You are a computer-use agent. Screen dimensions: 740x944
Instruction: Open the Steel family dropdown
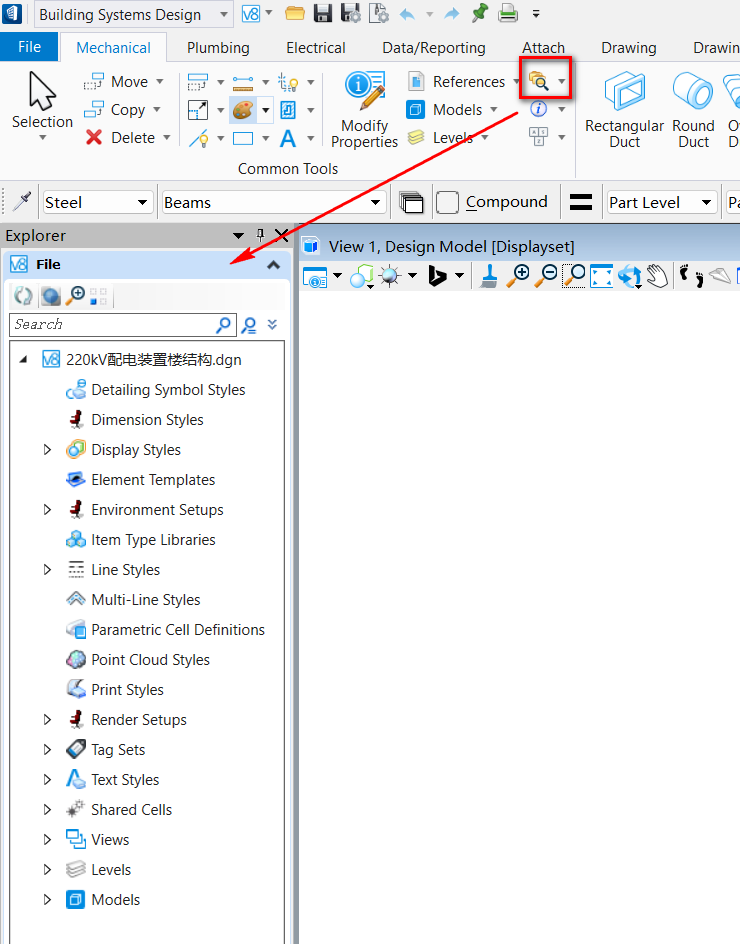pyautogui.click(x=142, y=202)
